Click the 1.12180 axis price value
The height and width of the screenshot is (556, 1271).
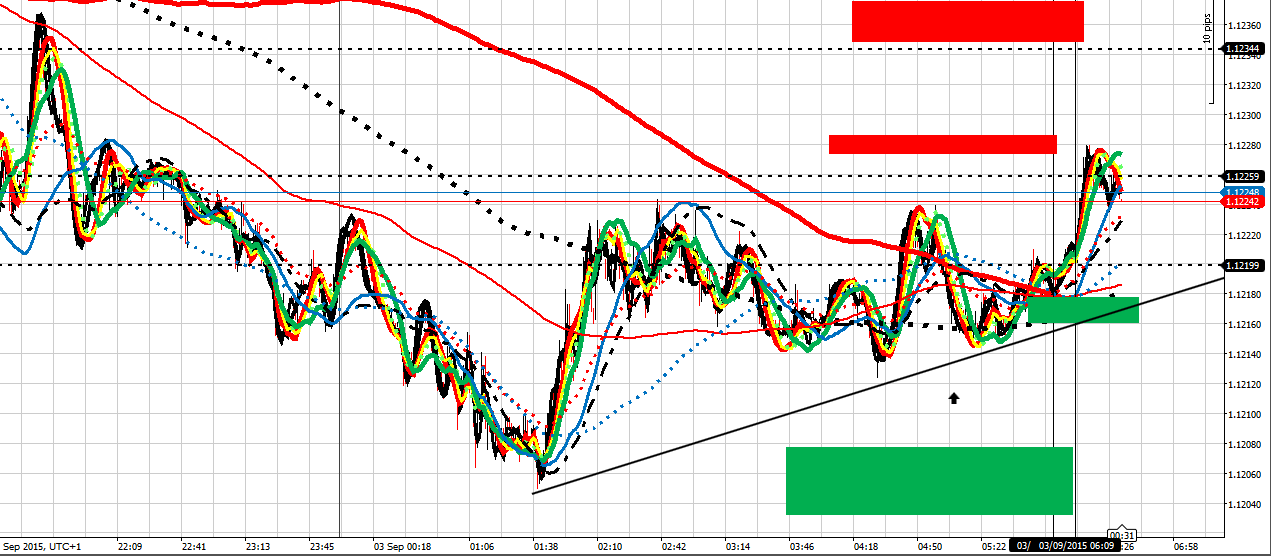pyautogui.click(x=1245, y=295)
